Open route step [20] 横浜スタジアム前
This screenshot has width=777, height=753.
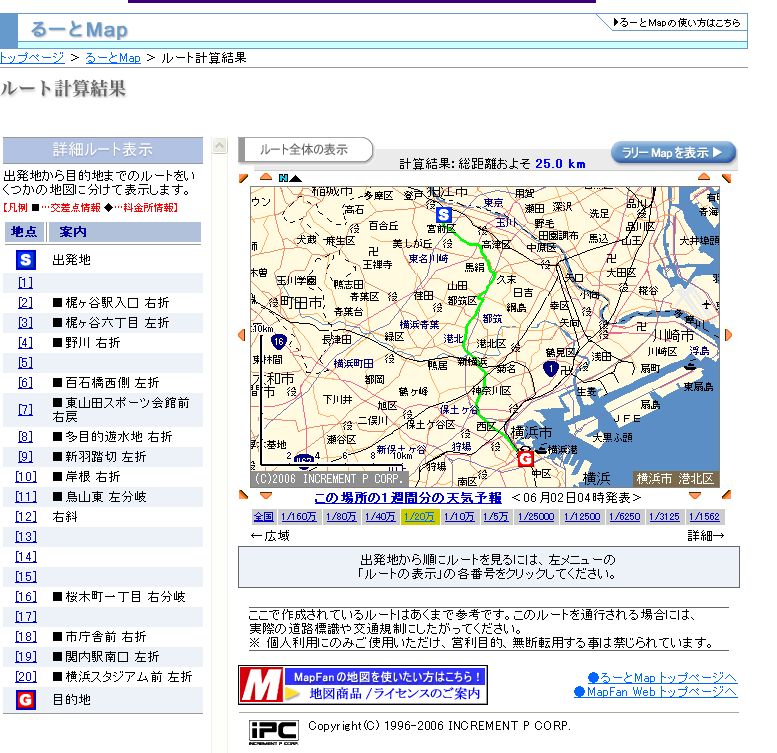tap(25, 677)
